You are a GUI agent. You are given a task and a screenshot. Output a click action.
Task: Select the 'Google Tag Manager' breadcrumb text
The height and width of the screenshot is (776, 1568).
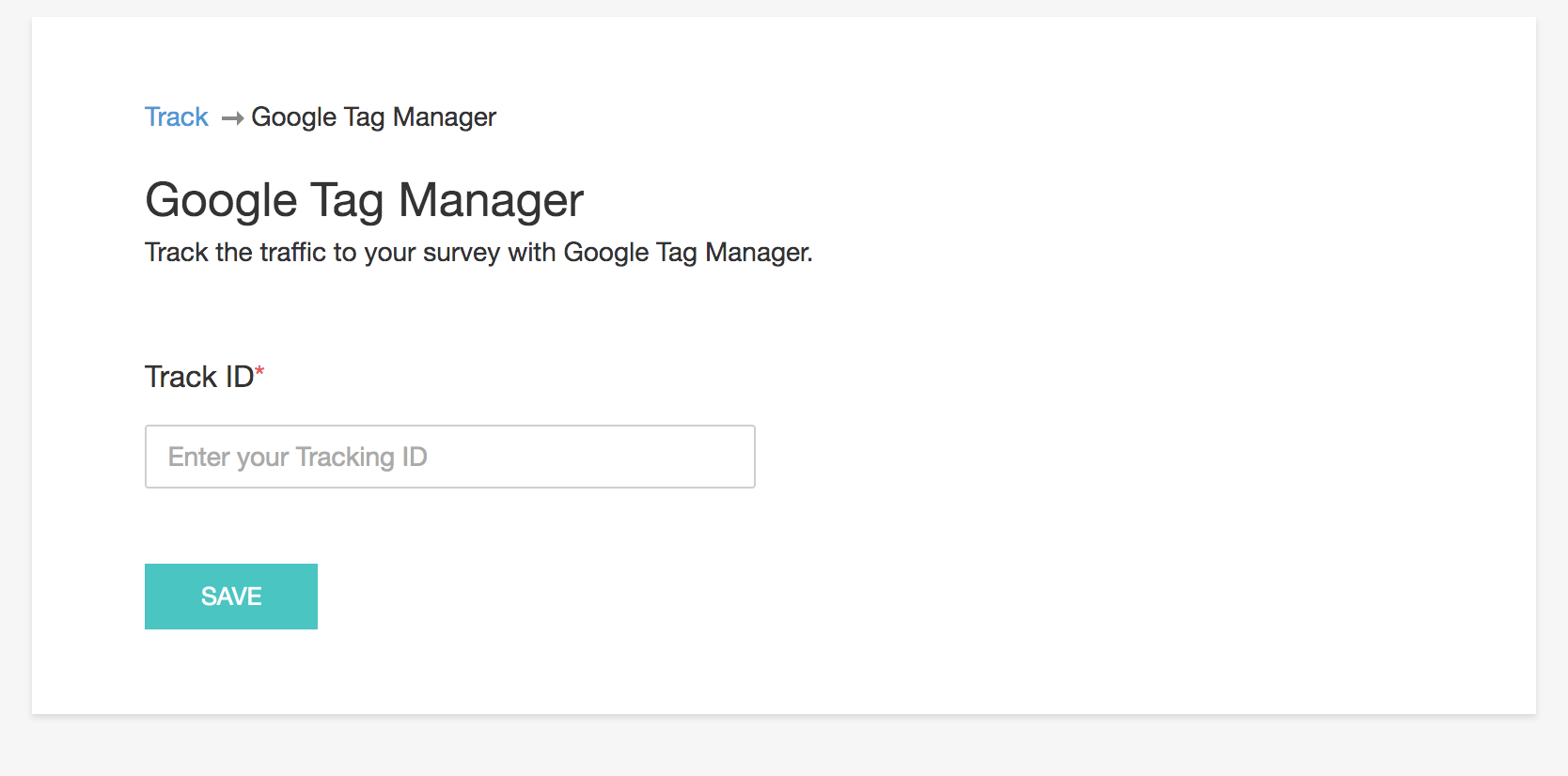[373, 117]
